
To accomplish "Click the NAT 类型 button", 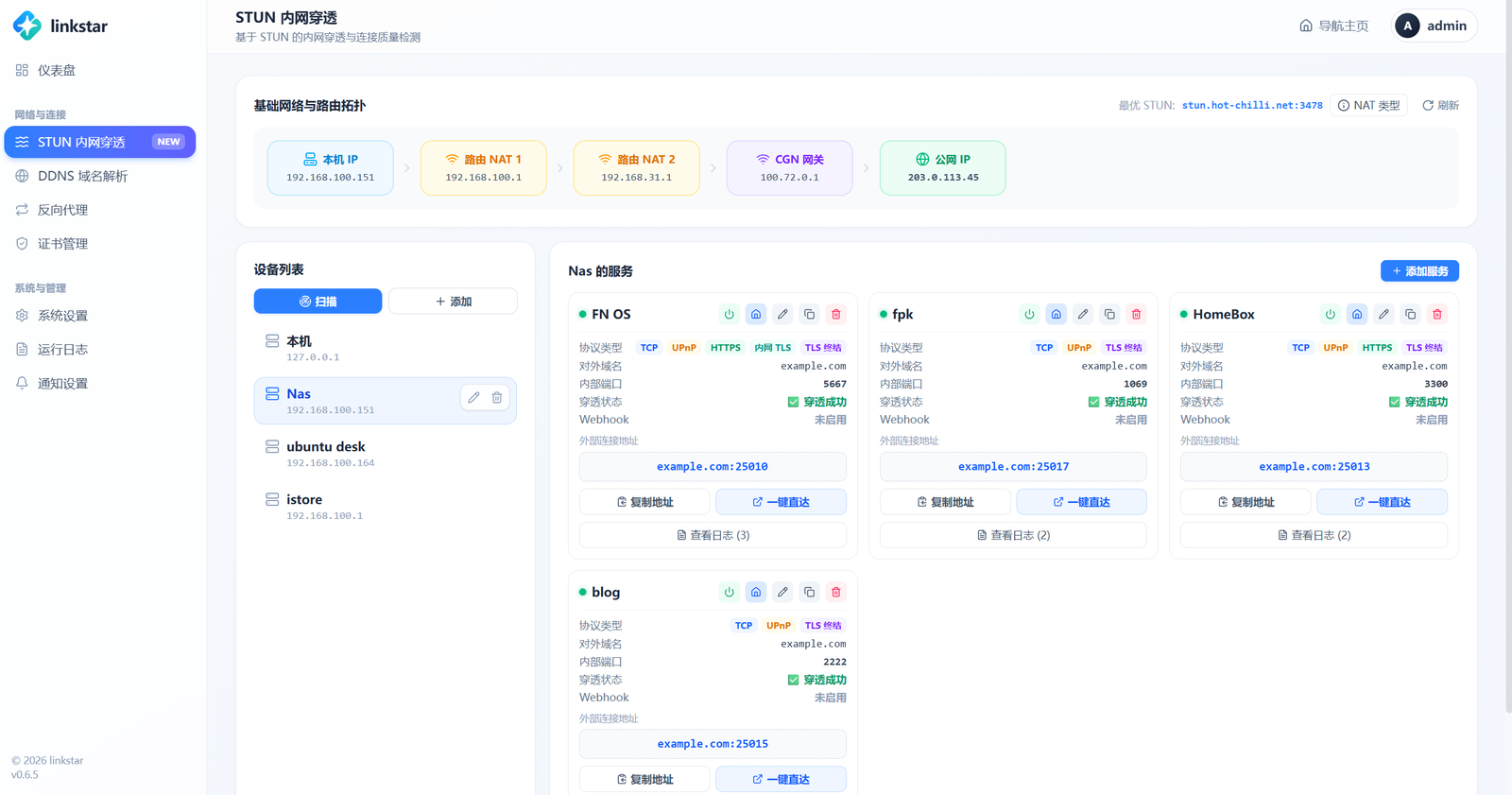I will (x=1368, y=105).
